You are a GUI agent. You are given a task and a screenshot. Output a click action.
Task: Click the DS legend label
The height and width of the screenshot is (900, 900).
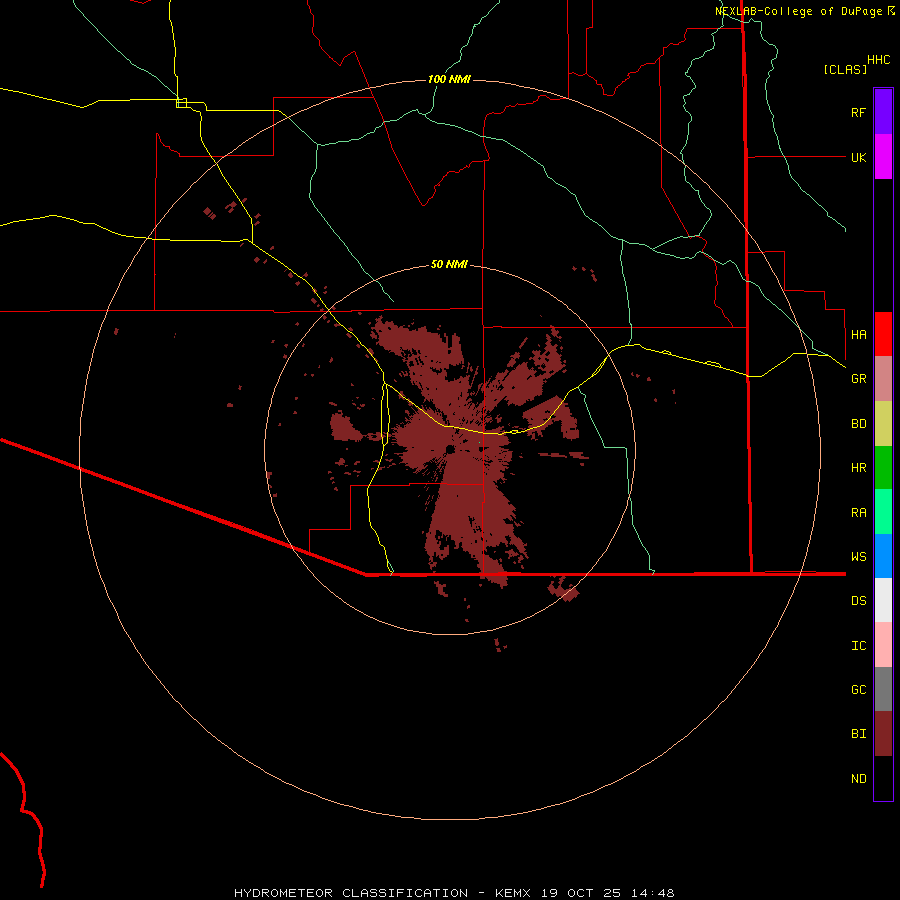coord(858,601)
